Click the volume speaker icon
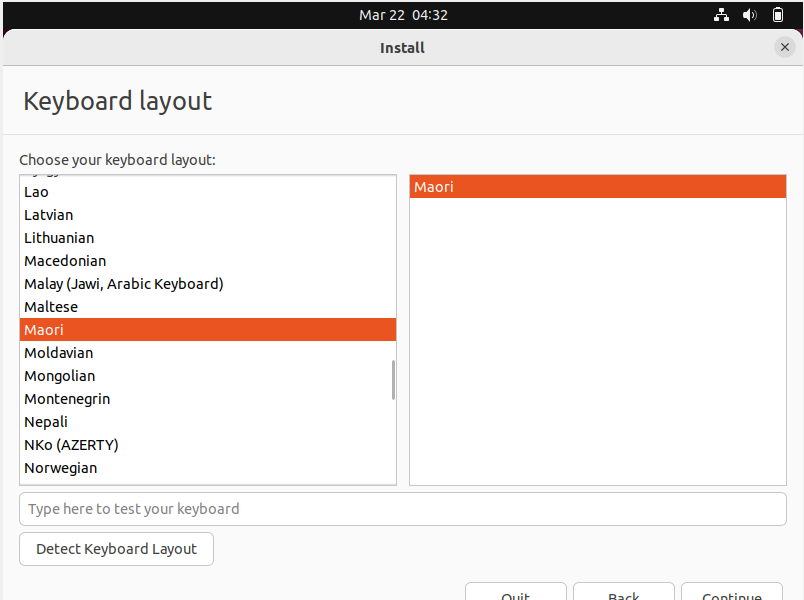The height and width of the screenshot is (600, 804). [x=749, y=15]
